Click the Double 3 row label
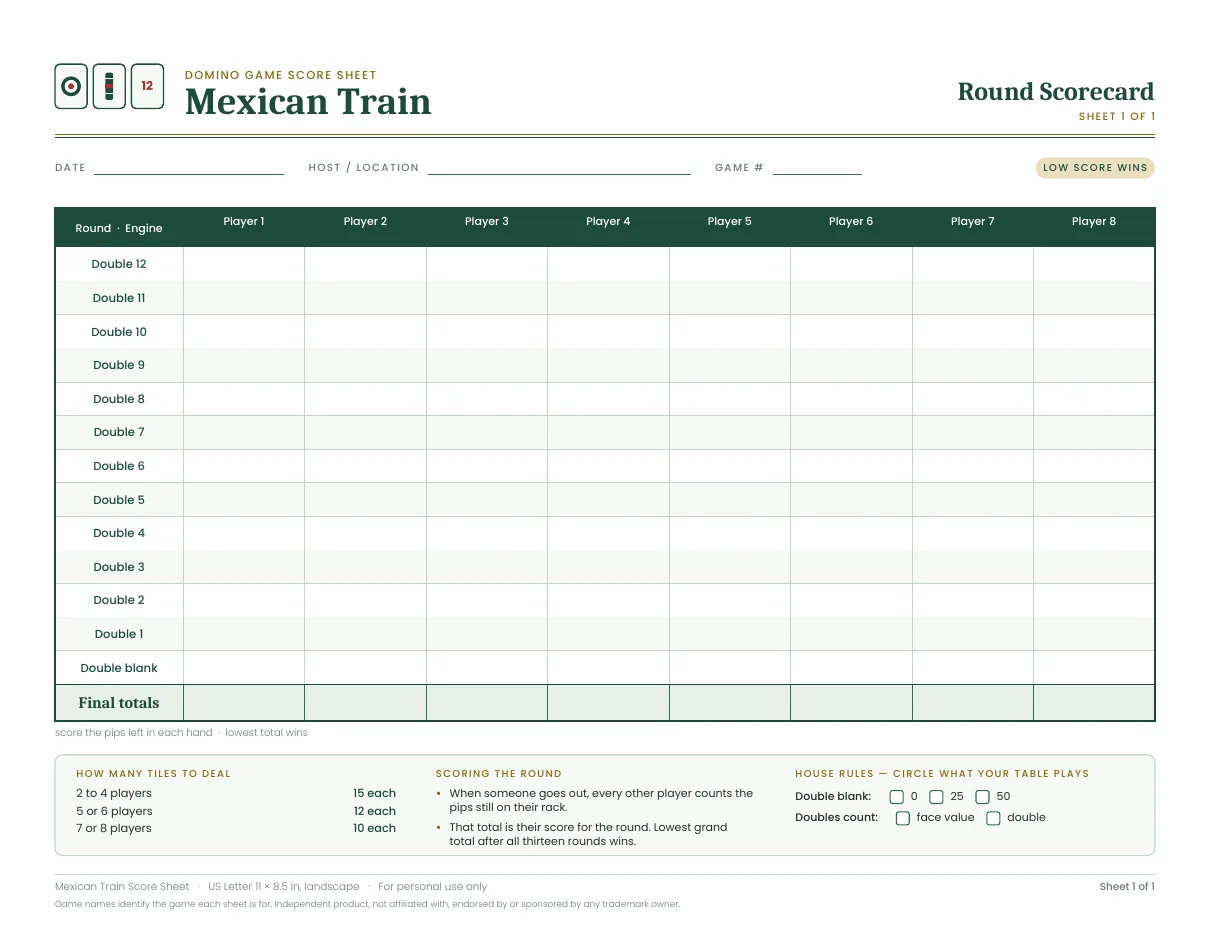This screenshot has height=935, width=1210. pos(119,567)
